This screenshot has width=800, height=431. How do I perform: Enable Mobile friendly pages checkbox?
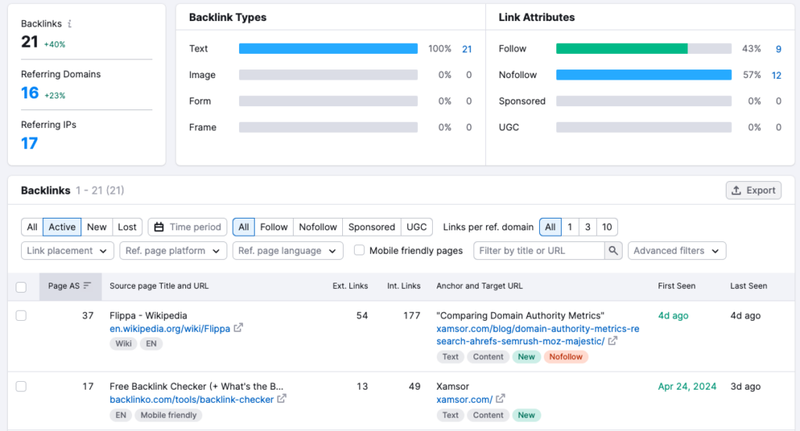coord(359,251)
